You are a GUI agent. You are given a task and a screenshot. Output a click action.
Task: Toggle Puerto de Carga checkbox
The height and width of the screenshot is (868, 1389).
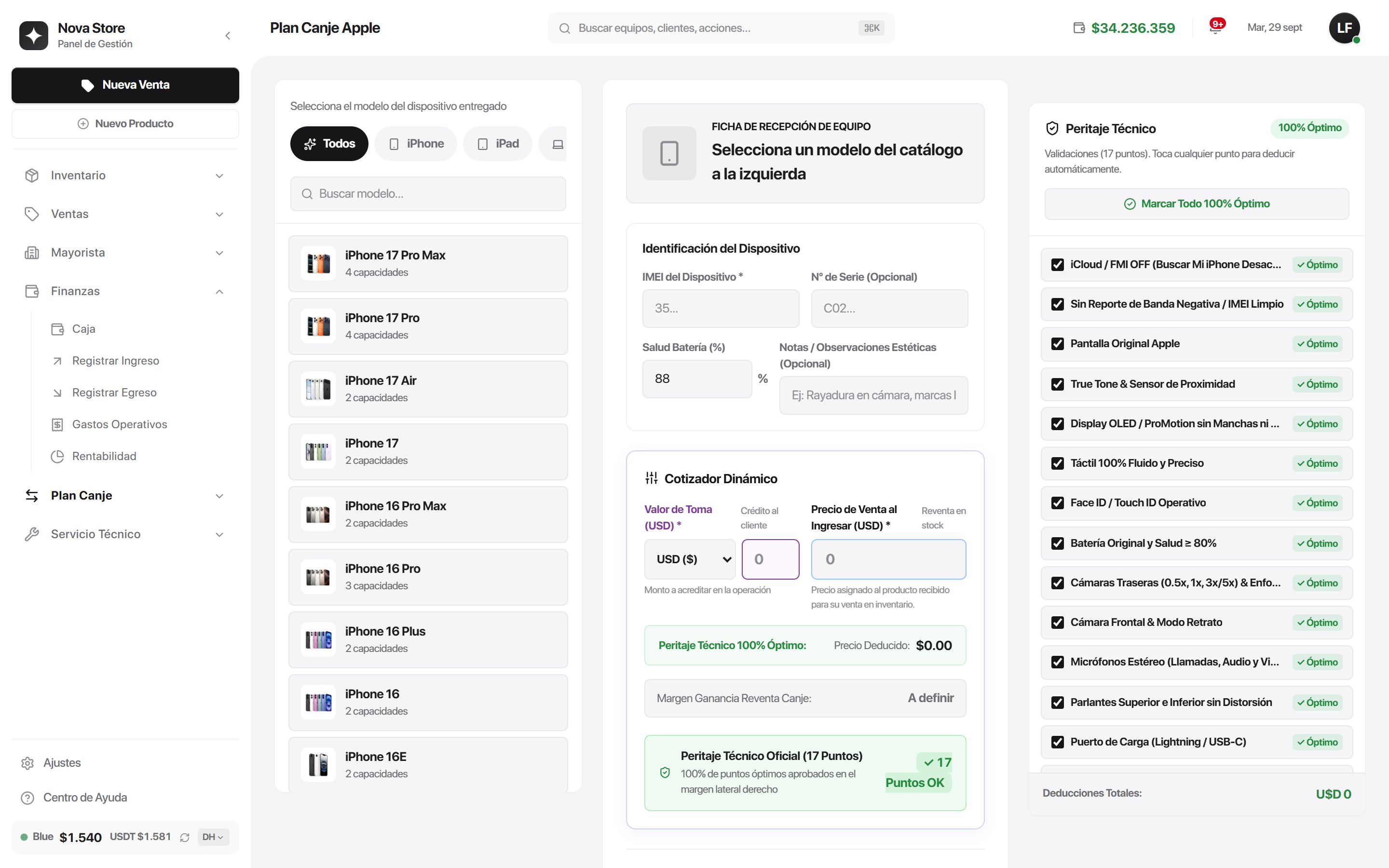pyautogui.click(x=1057, y=742)
